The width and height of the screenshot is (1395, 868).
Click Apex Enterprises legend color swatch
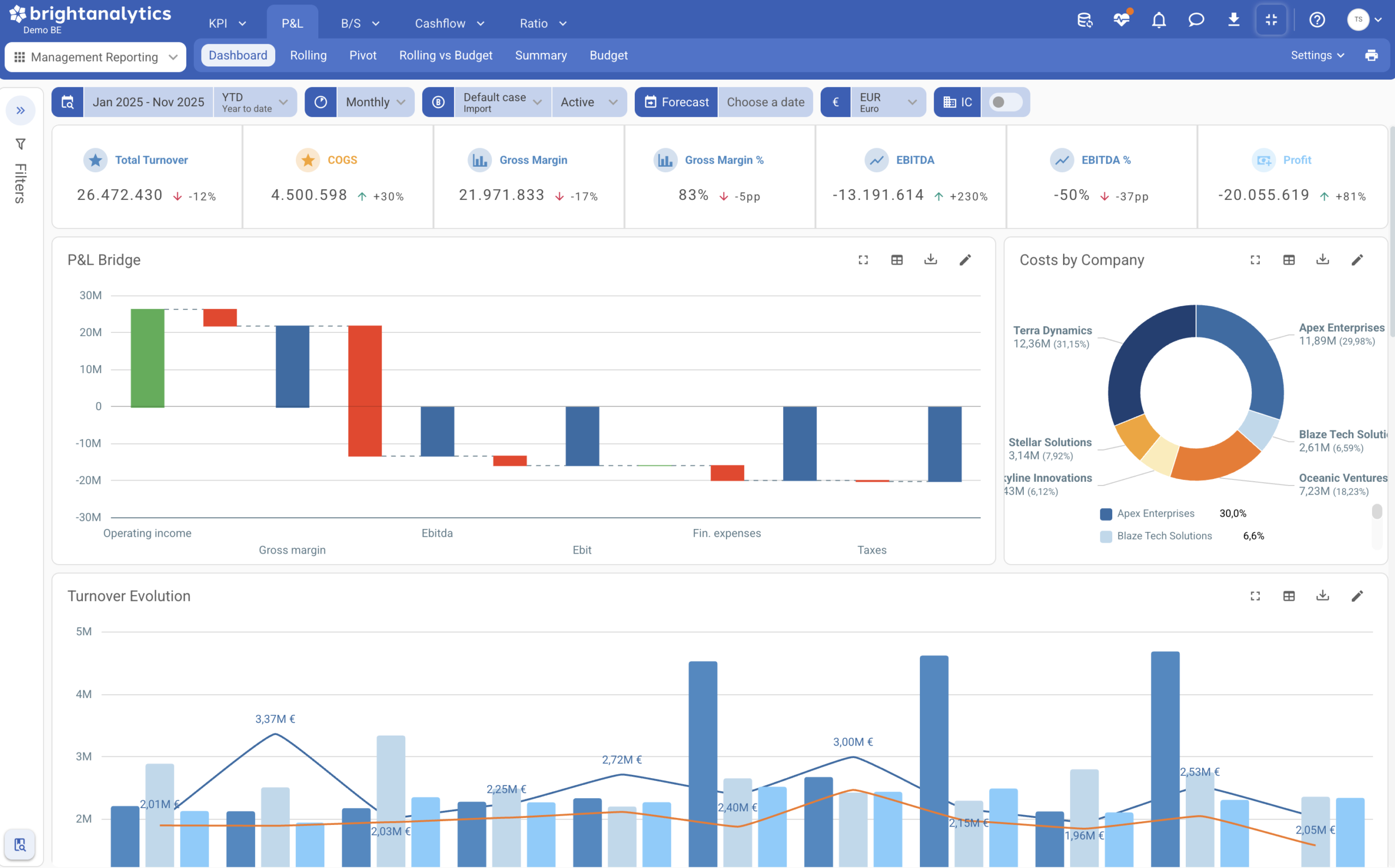pyautogui.click(x=1106, y=514)
